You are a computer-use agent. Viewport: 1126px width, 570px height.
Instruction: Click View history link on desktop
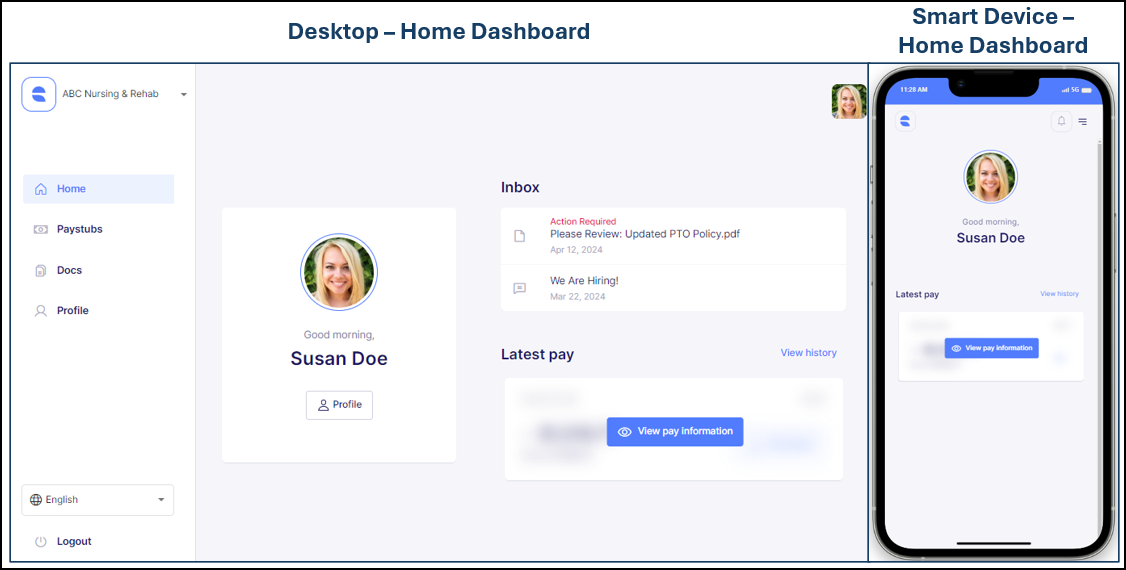coord(808,353)
